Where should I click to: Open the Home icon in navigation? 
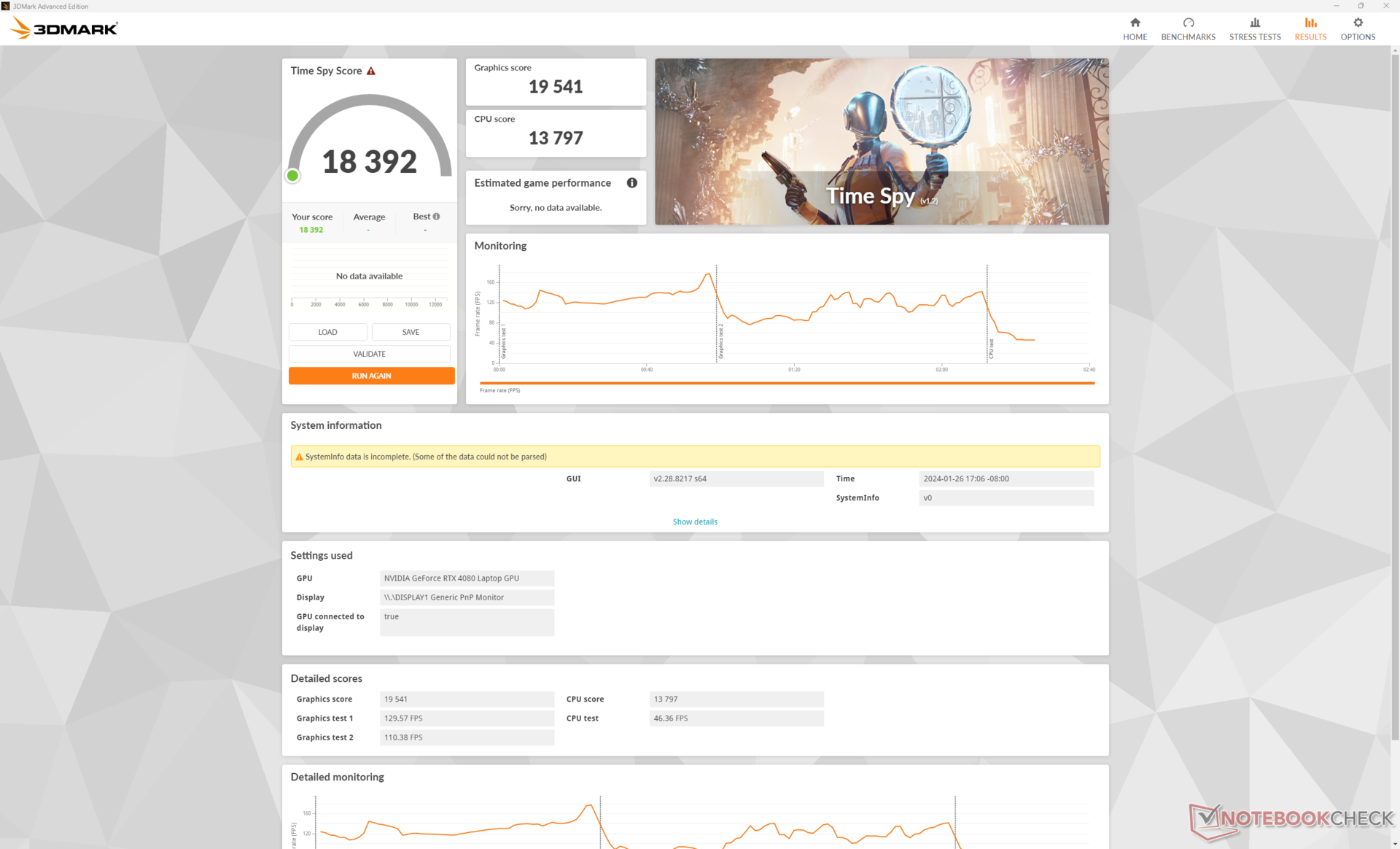click(1135, 23)
